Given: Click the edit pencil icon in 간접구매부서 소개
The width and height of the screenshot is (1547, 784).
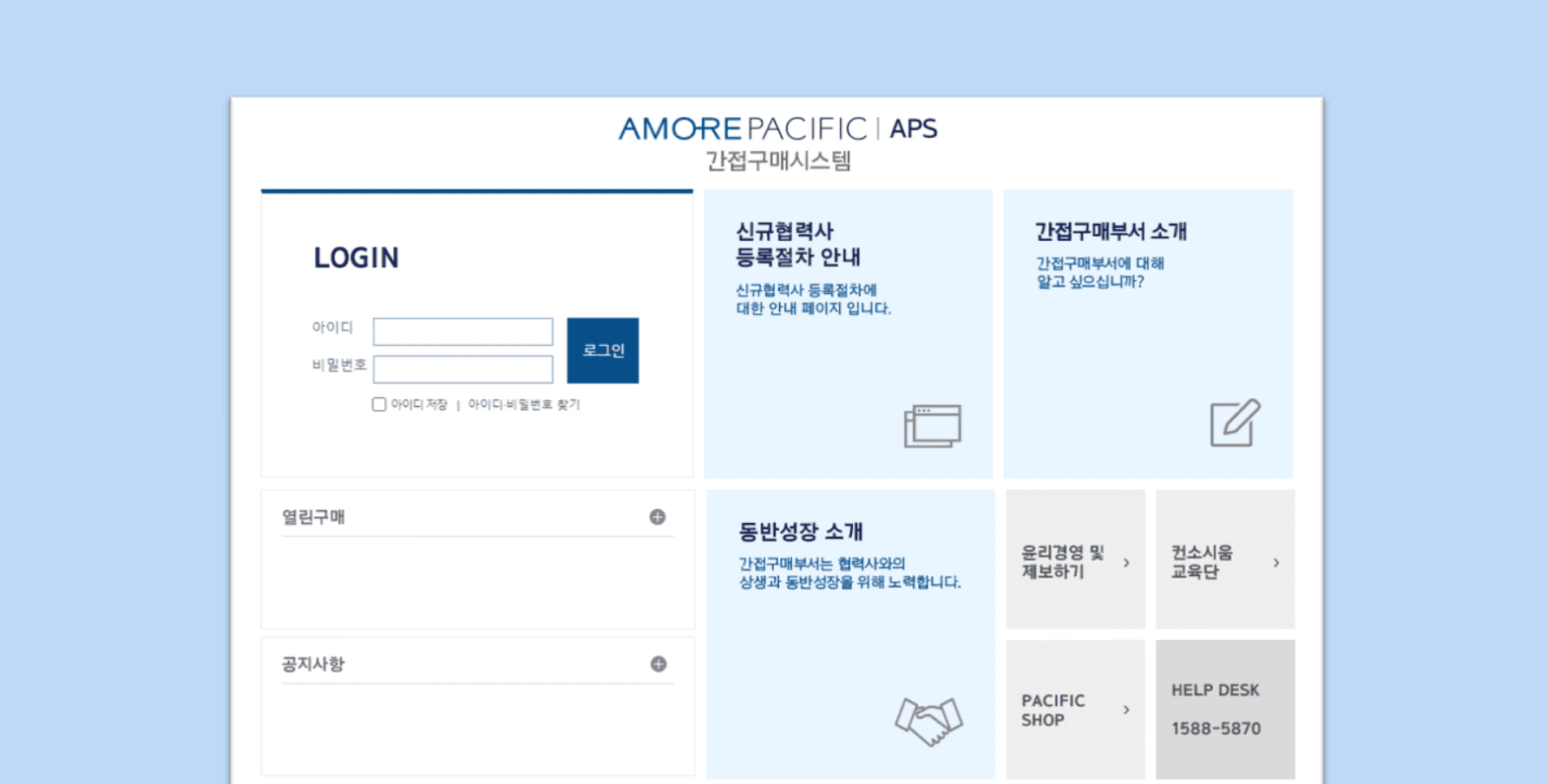Looking at the screenshot, I should [1236, 422].
